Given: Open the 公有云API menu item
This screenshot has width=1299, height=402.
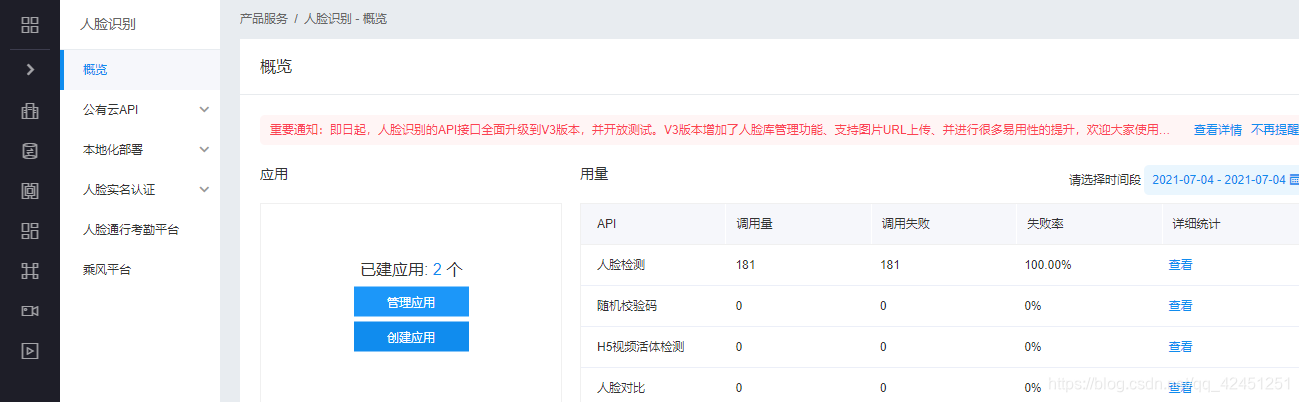Looking at the screenshot, I should 140,110.
